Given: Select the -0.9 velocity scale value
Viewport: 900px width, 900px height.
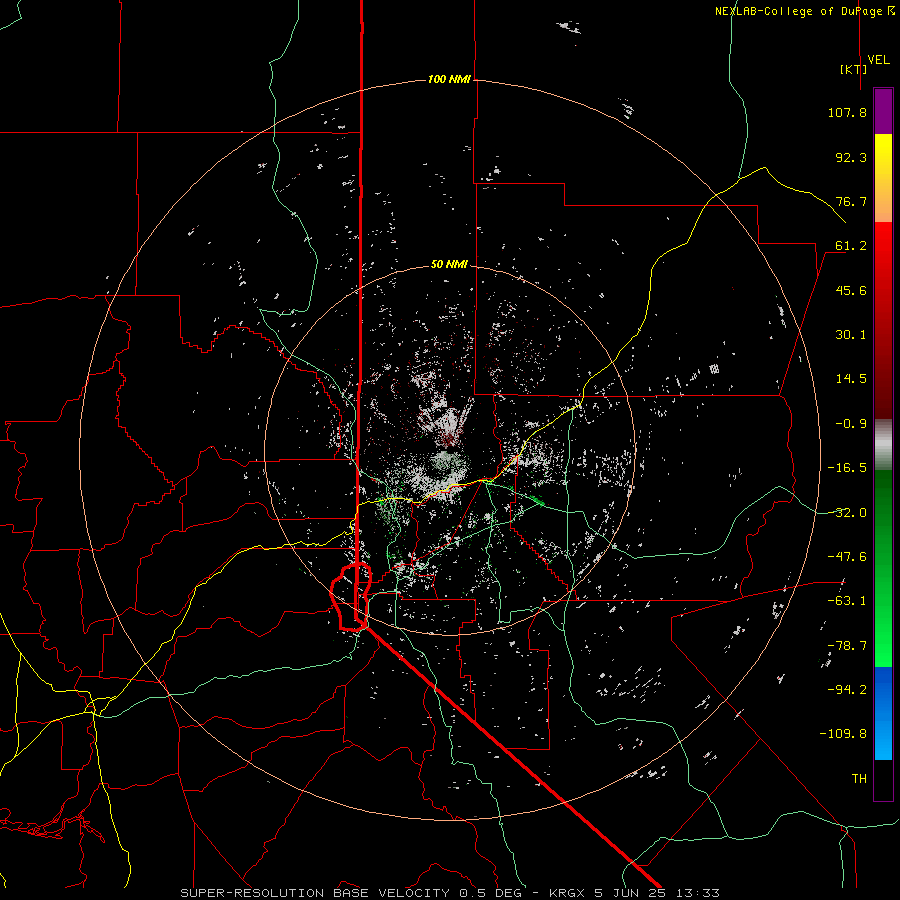Looking at the screenshot, I should (x=851, y=424).
